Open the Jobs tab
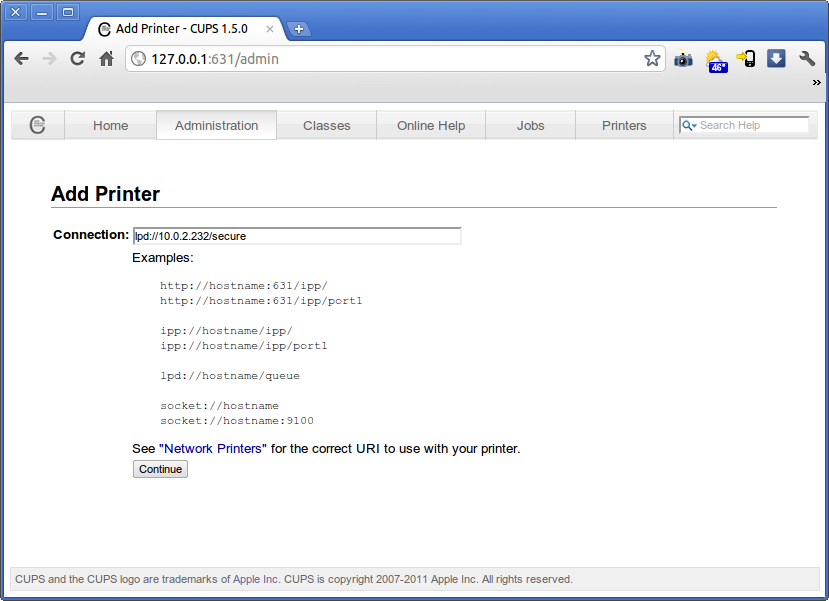 click(530, 125)
